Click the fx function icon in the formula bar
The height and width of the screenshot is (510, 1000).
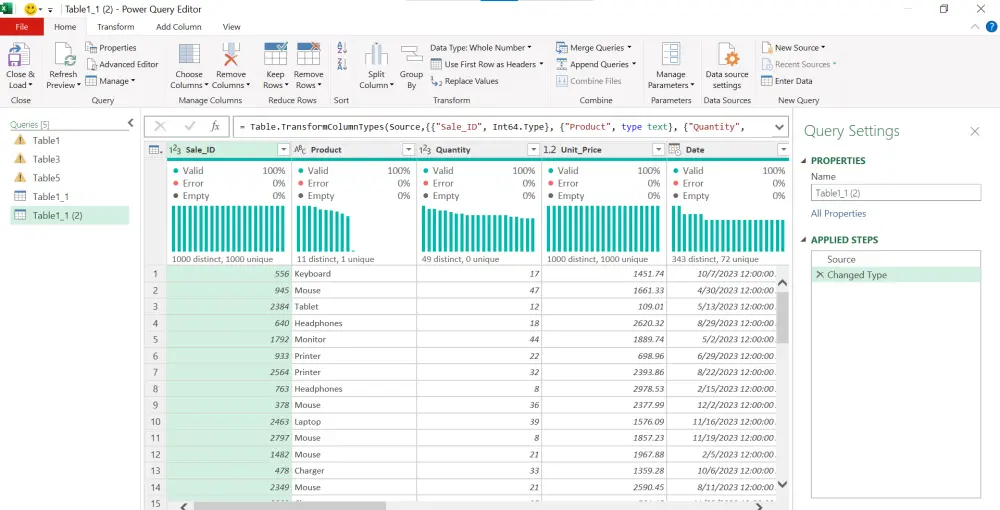[x=216, y=126]
